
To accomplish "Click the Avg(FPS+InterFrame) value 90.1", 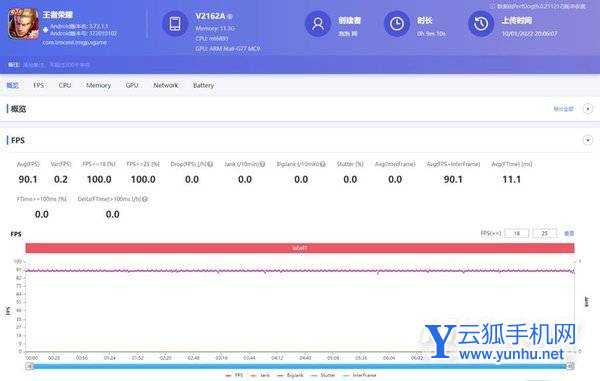I will (x=453, y=179).
